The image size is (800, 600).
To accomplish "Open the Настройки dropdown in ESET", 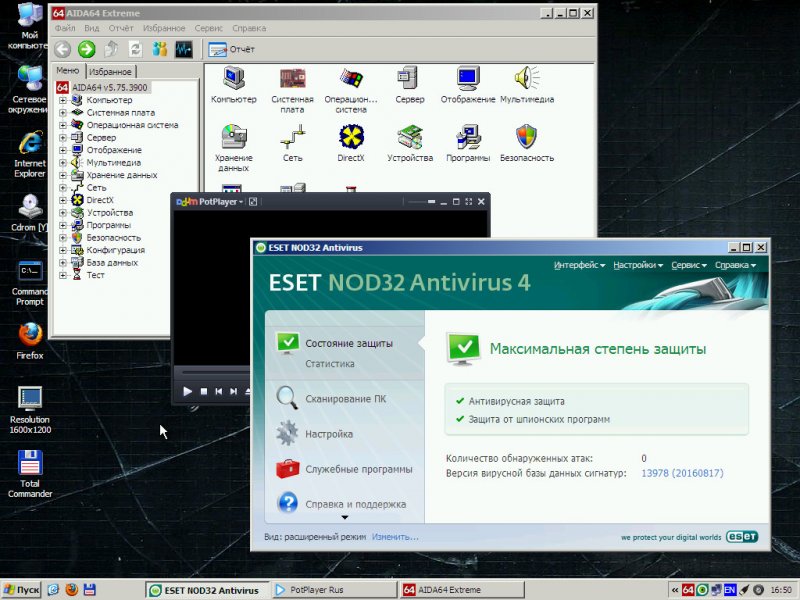I will [638, 265].
